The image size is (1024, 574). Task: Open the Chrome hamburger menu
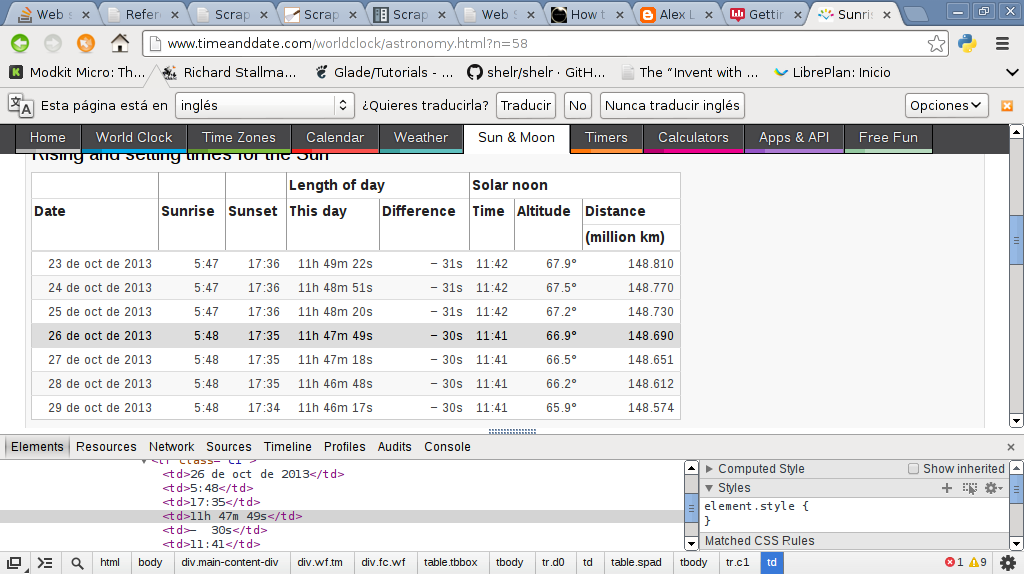tap(1002, 43)
